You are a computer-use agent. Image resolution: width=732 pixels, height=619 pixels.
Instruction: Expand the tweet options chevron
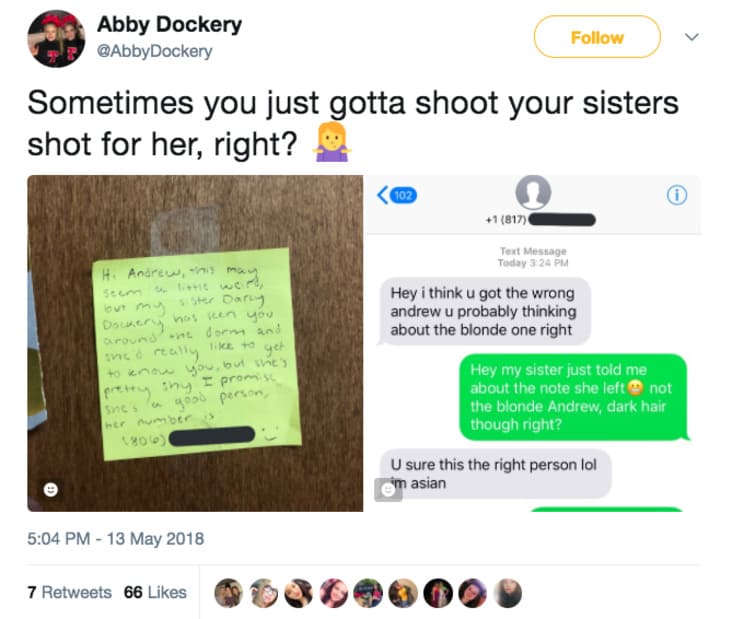(692, 36)
